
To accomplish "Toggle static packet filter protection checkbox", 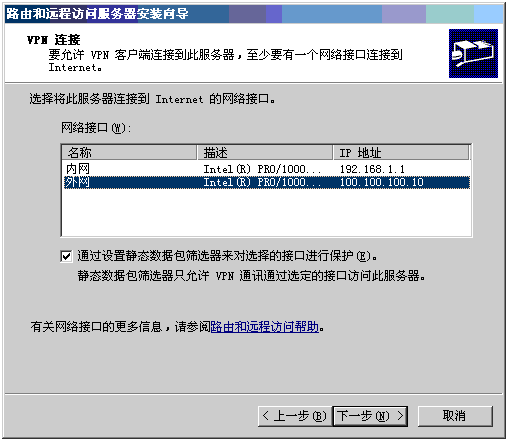I will (66, 256).
